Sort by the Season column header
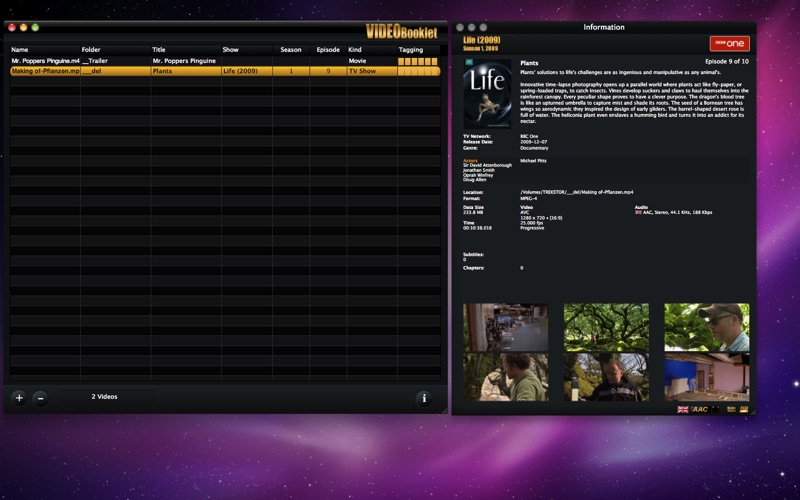 (x=291, y=49)
